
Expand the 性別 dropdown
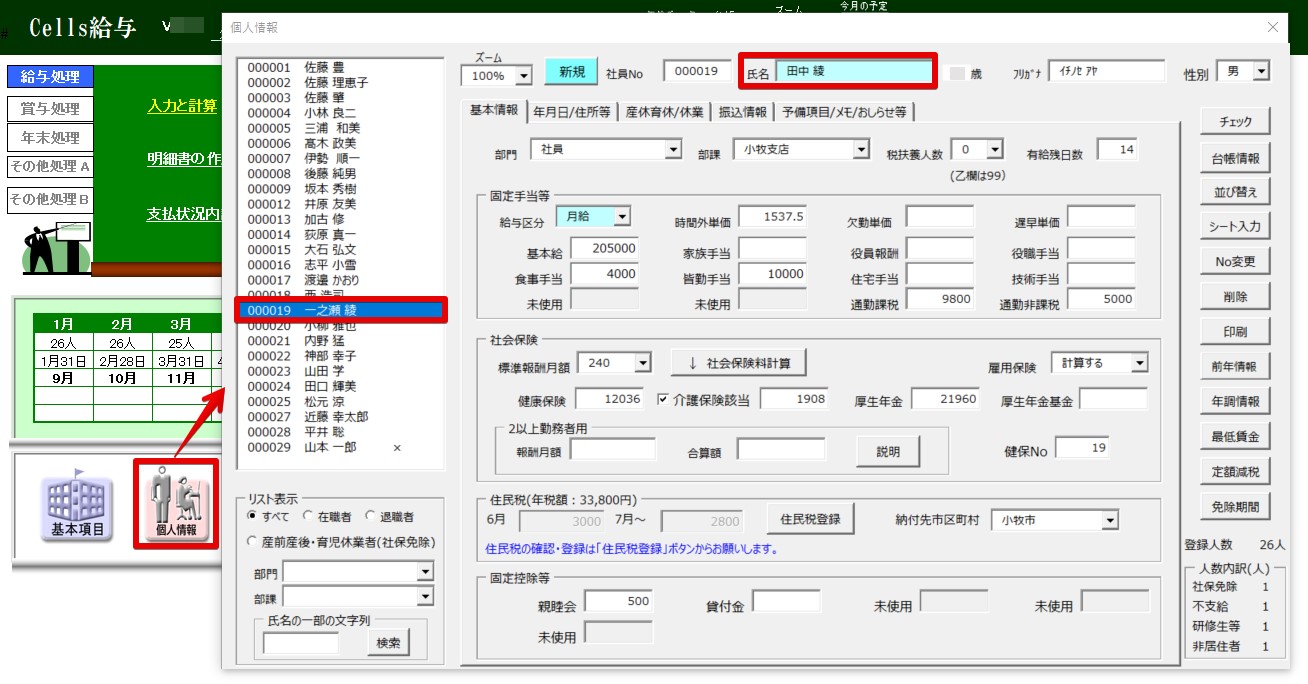1260,72
